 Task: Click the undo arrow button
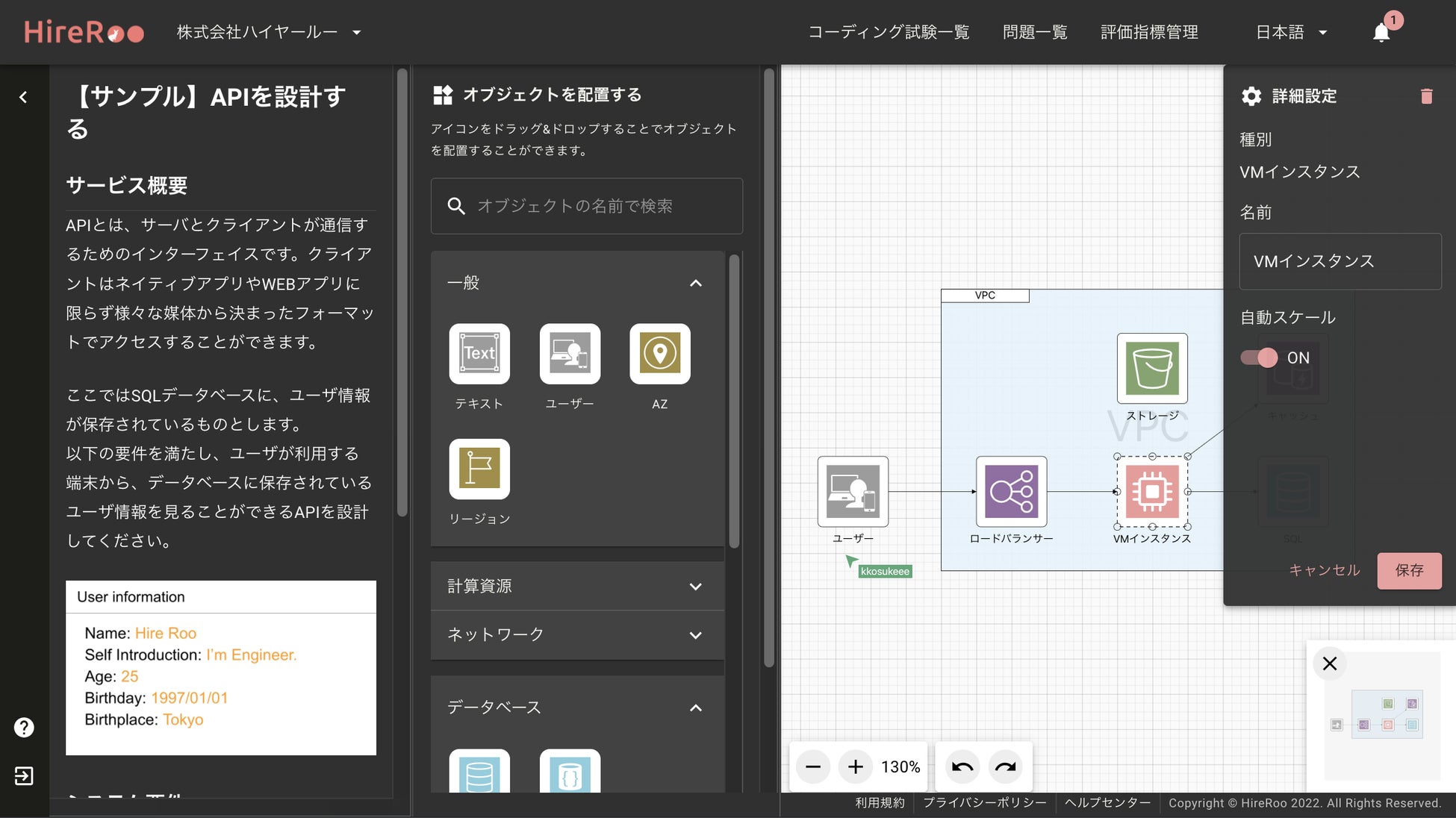pos(962,767)
